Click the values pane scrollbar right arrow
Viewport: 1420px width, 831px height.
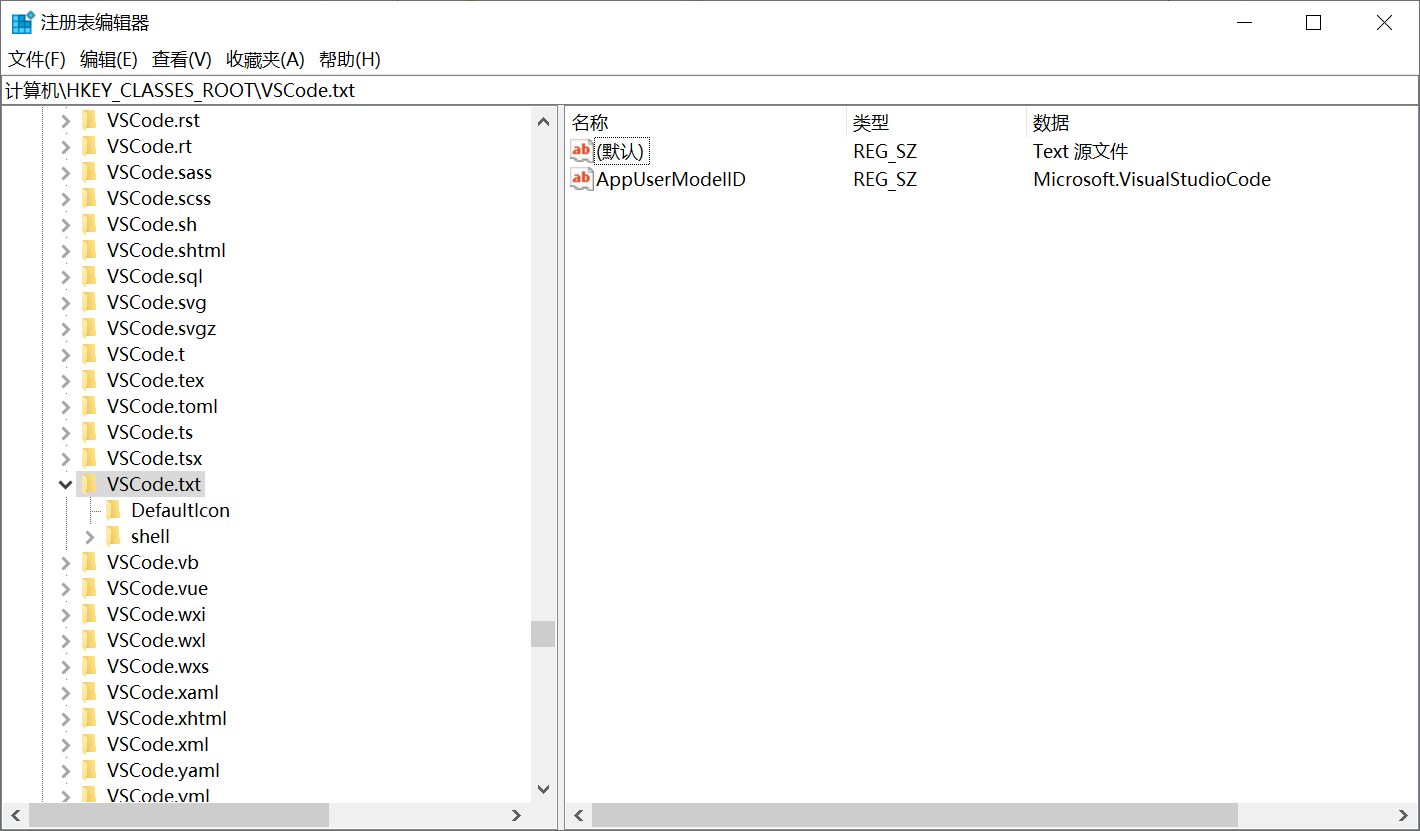[x=1405, y=815]
